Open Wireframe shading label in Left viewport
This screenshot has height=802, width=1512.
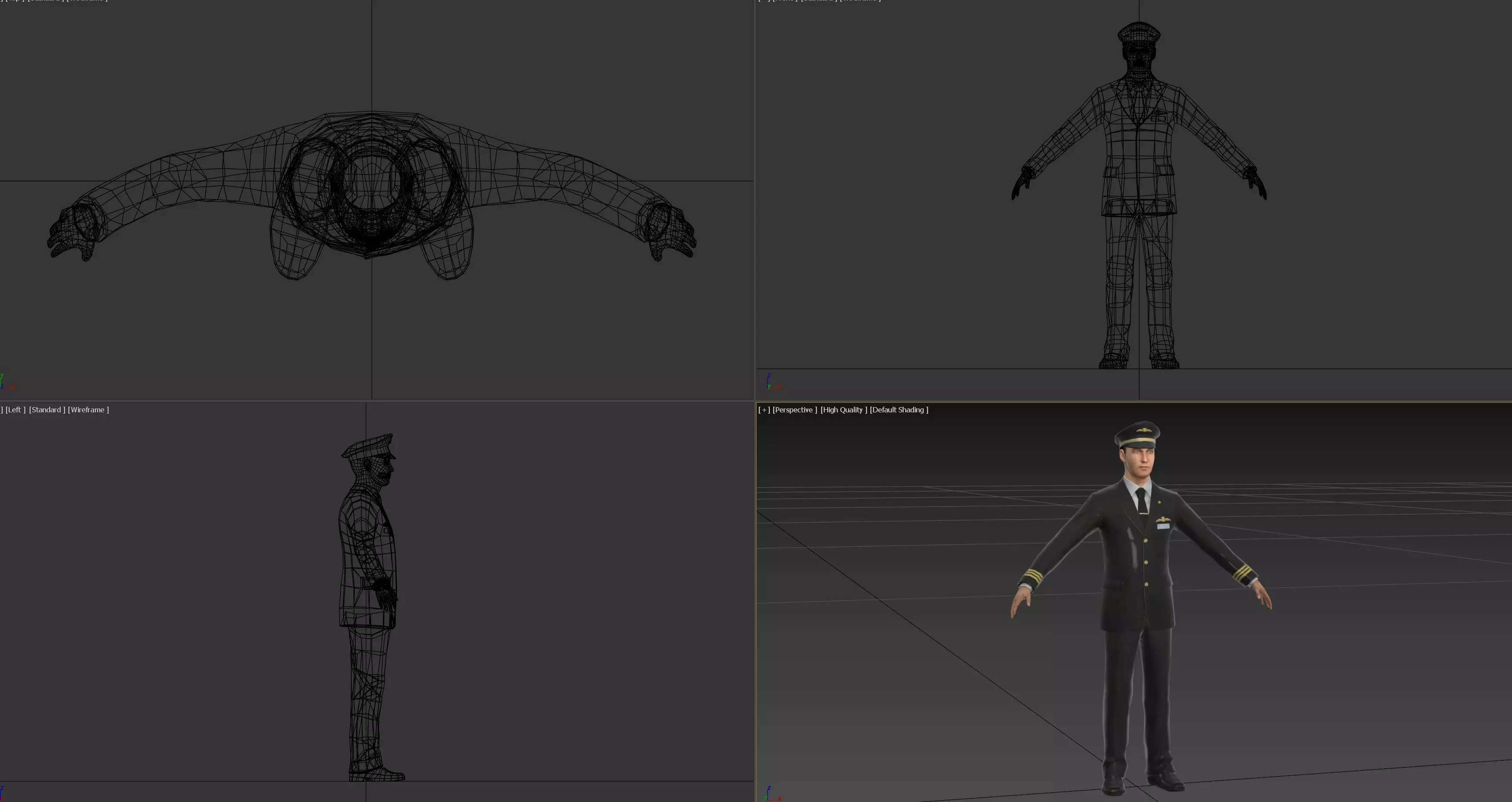coord(88,410)
